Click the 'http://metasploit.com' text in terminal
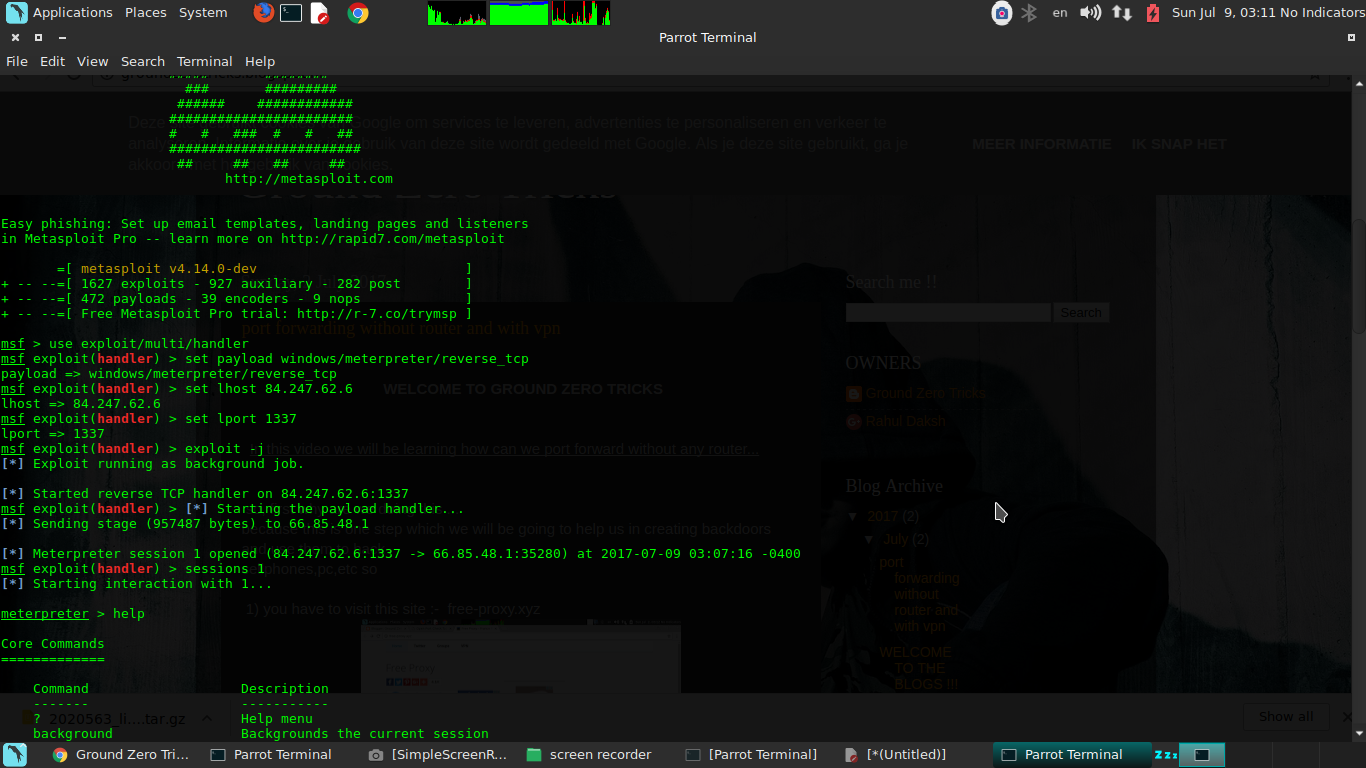Viewport: 1366px width, 768px height. pos(309,179)
